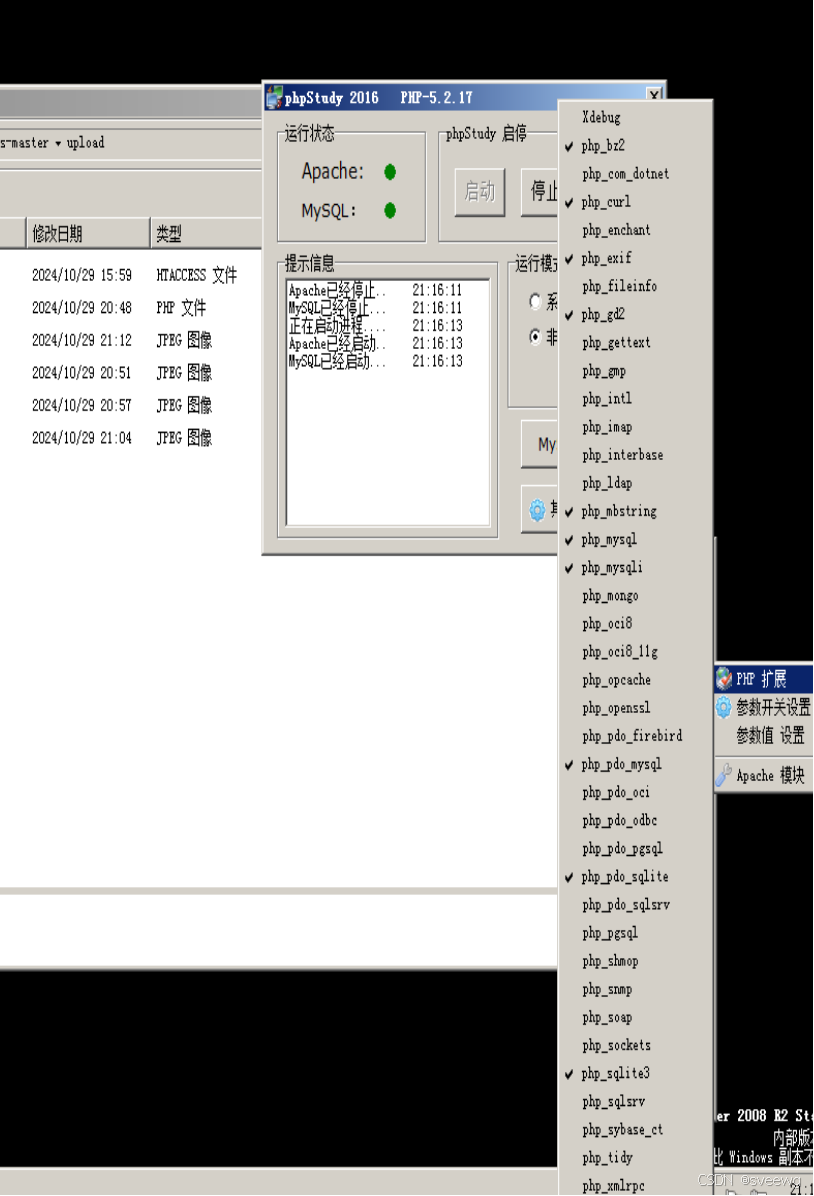Click the My button in phpStudy window
The image size is (814, 1196).
coord(540,444)
